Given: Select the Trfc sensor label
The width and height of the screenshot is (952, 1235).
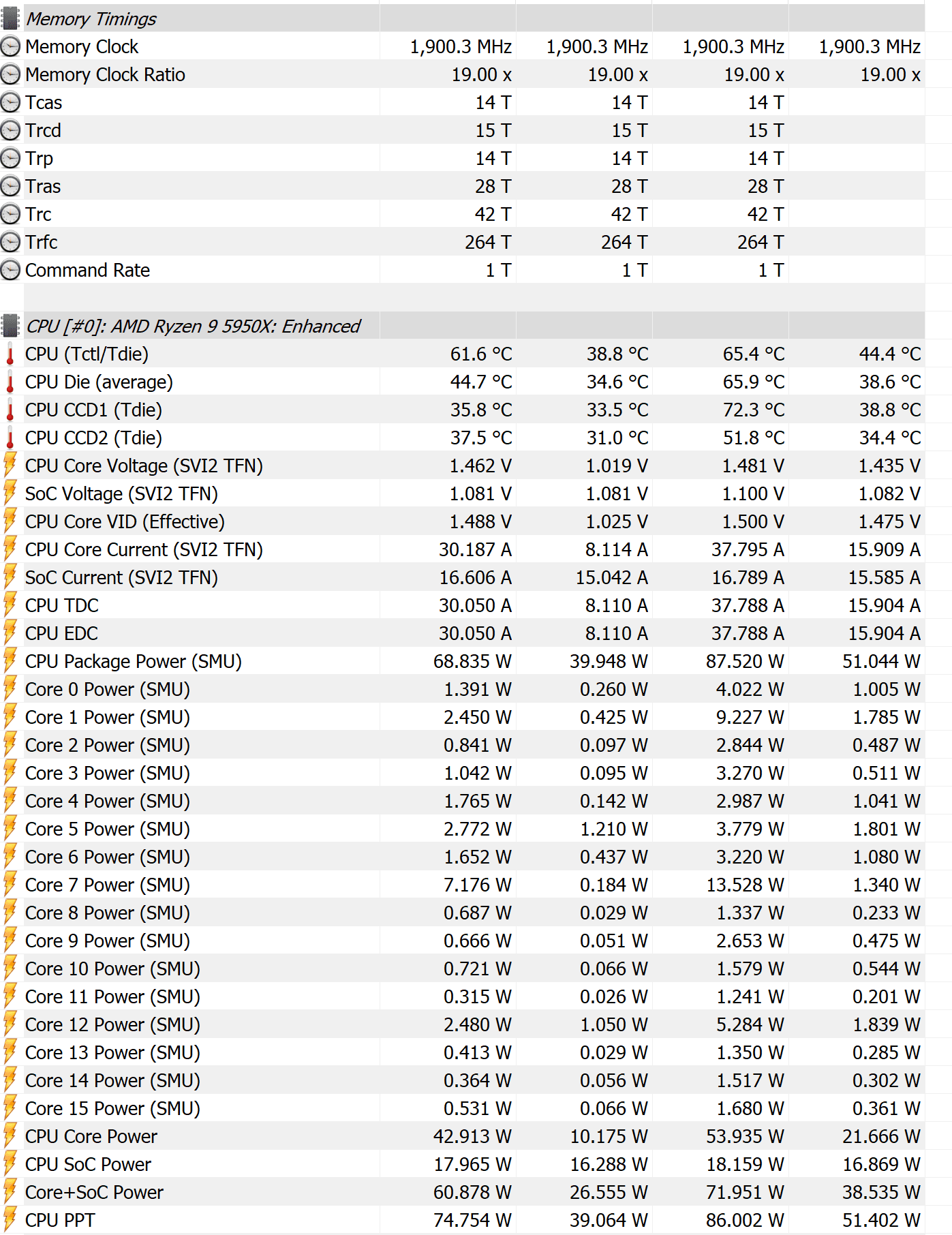Looking at the screenshot, I should (41, 243).
